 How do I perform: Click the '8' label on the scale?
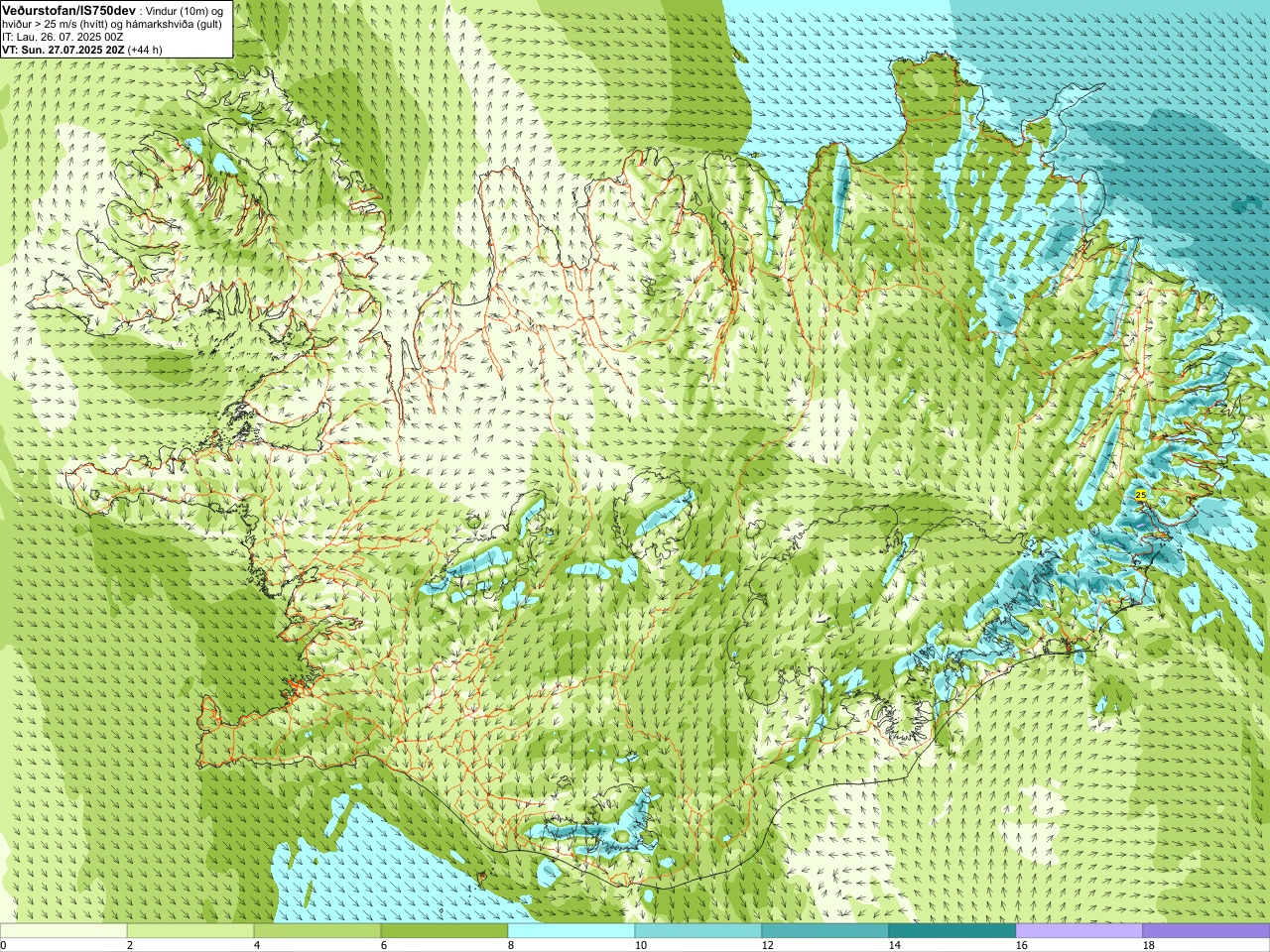click(511, 945)
